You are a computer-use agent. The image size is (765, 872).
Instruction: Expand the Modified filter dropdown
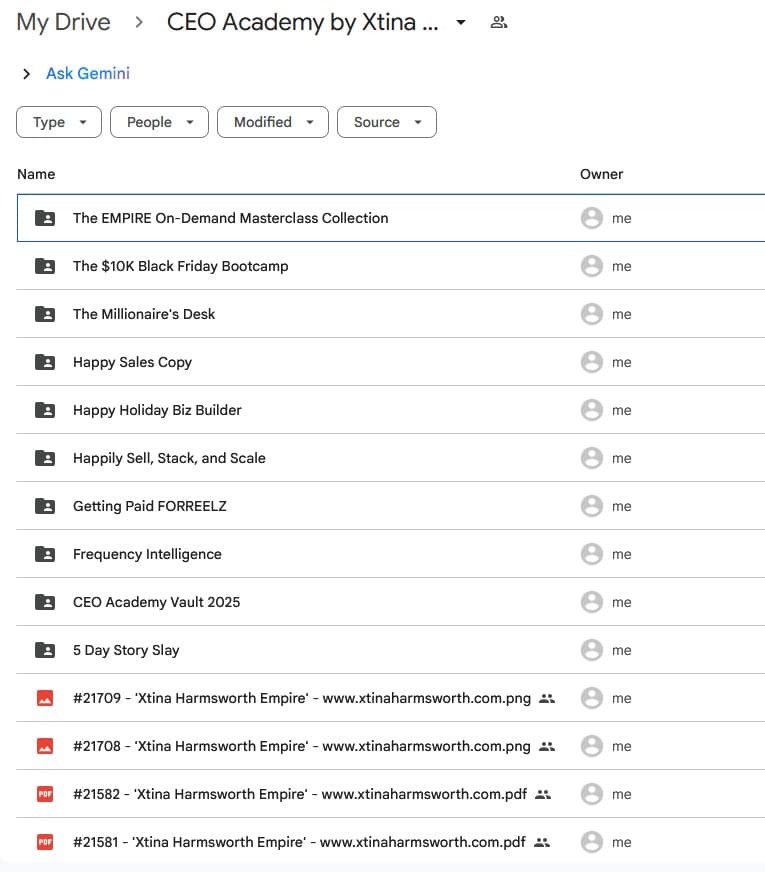tap(273, 122)
